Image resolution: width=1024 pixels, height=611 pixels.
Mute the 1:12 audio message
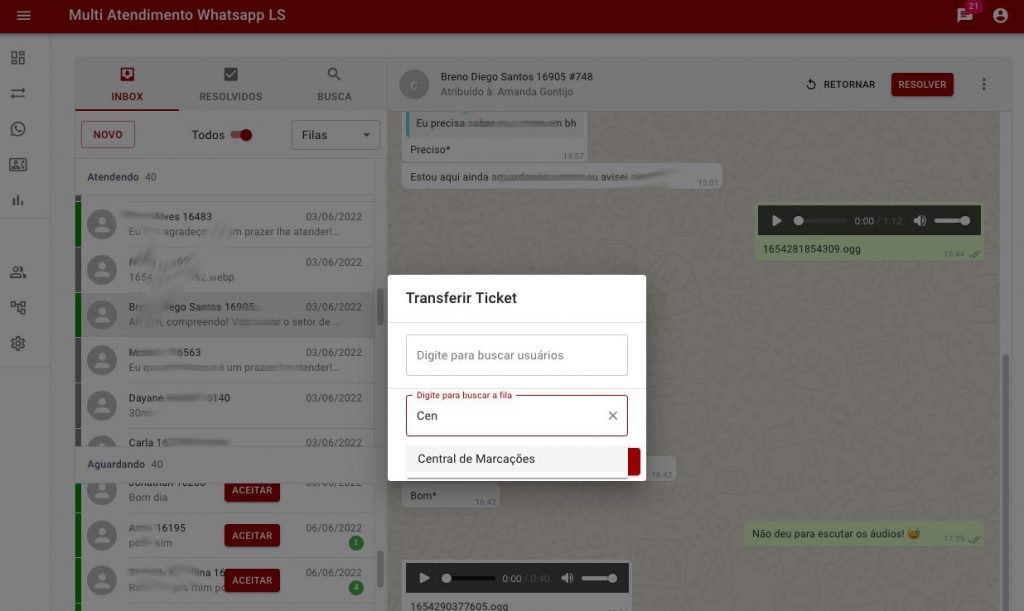pos(920,221)
